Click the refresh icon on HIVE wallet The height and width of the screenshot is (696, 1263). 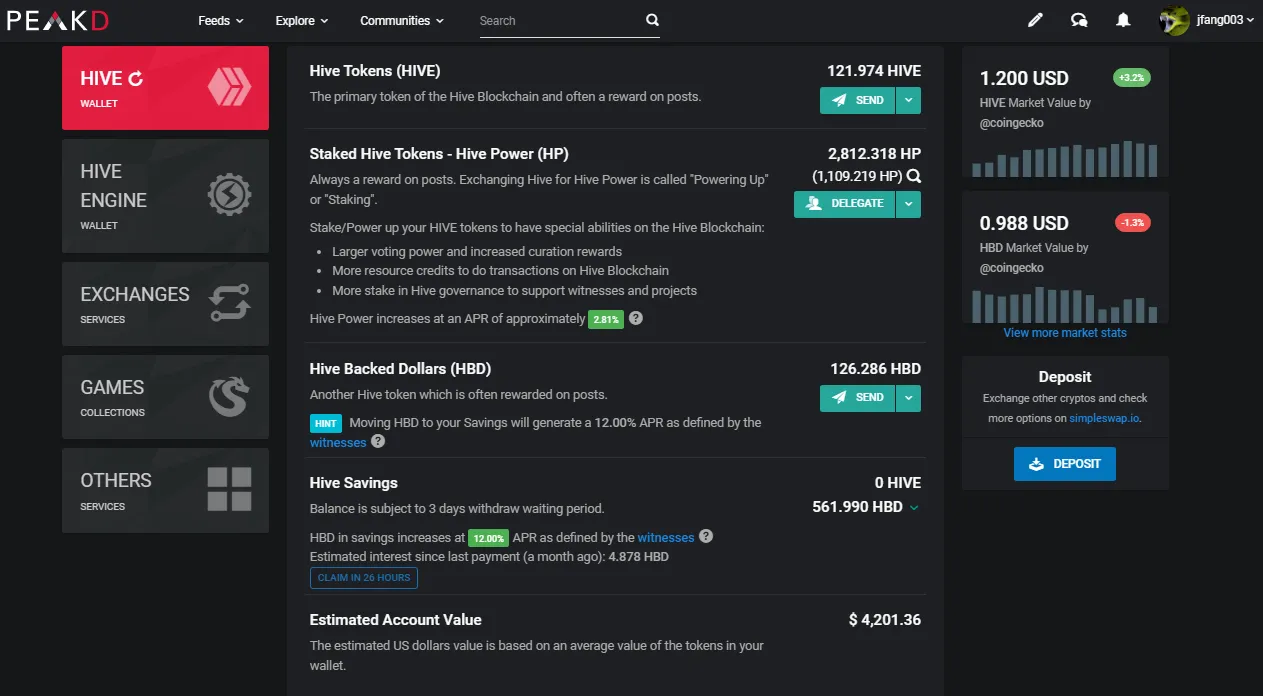pos(136,79)
